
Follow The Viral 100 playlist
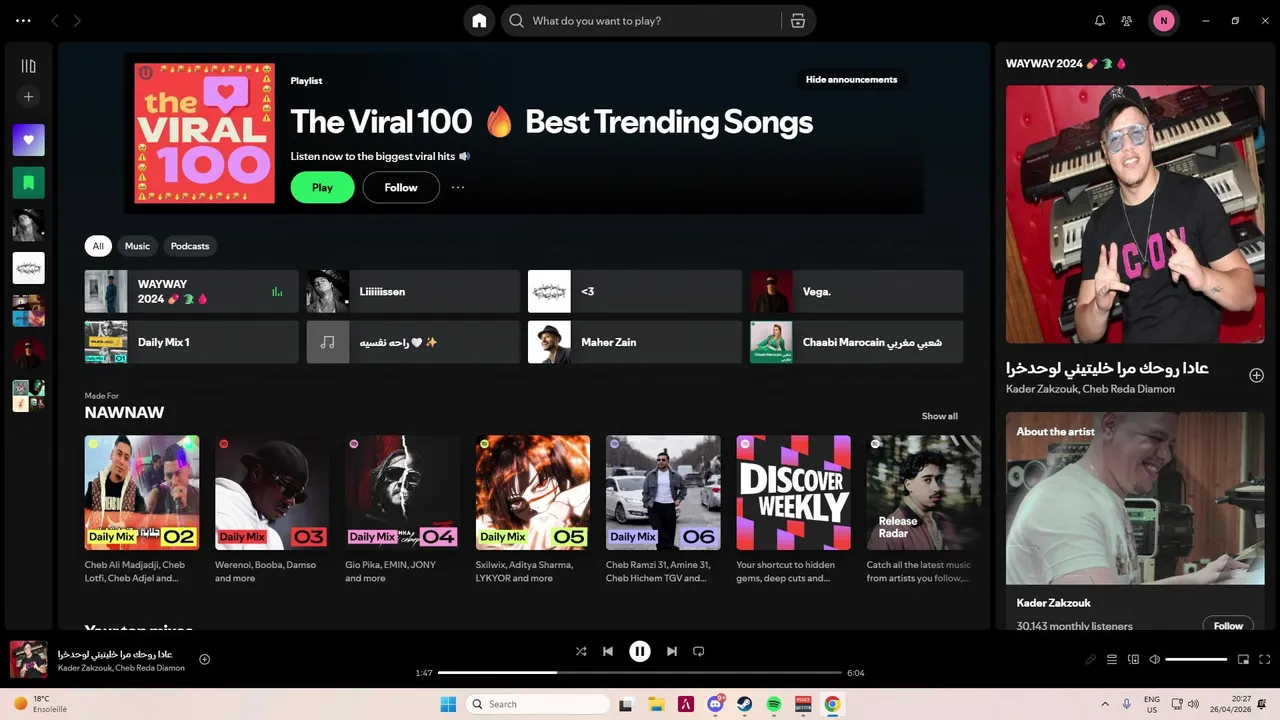pyautogui.click(x=401, y=187)
